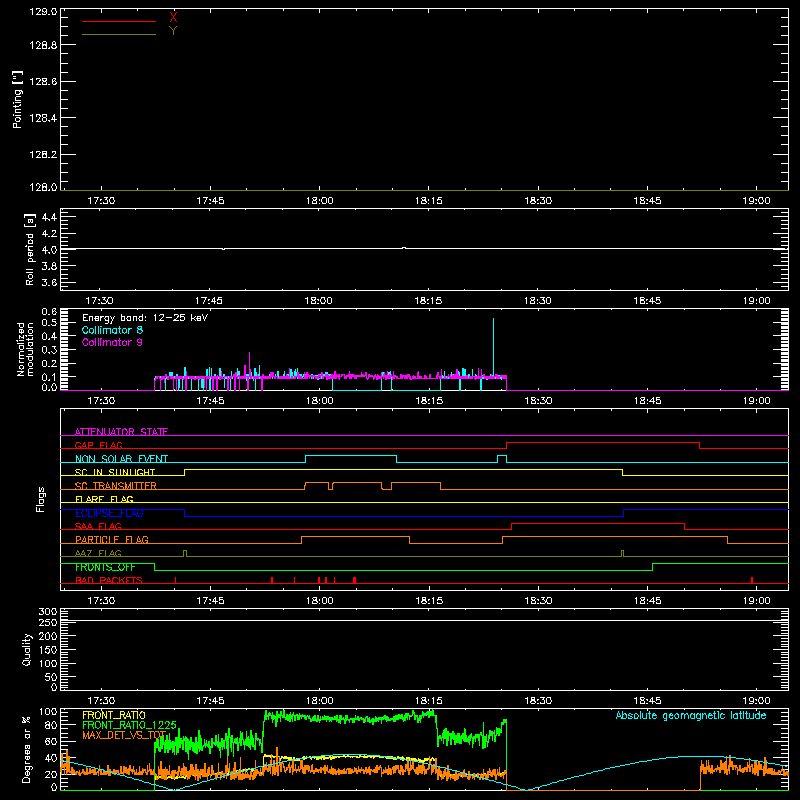Click the Pointing ["] axis title
The image size is (800, 800).
[18, 99]
